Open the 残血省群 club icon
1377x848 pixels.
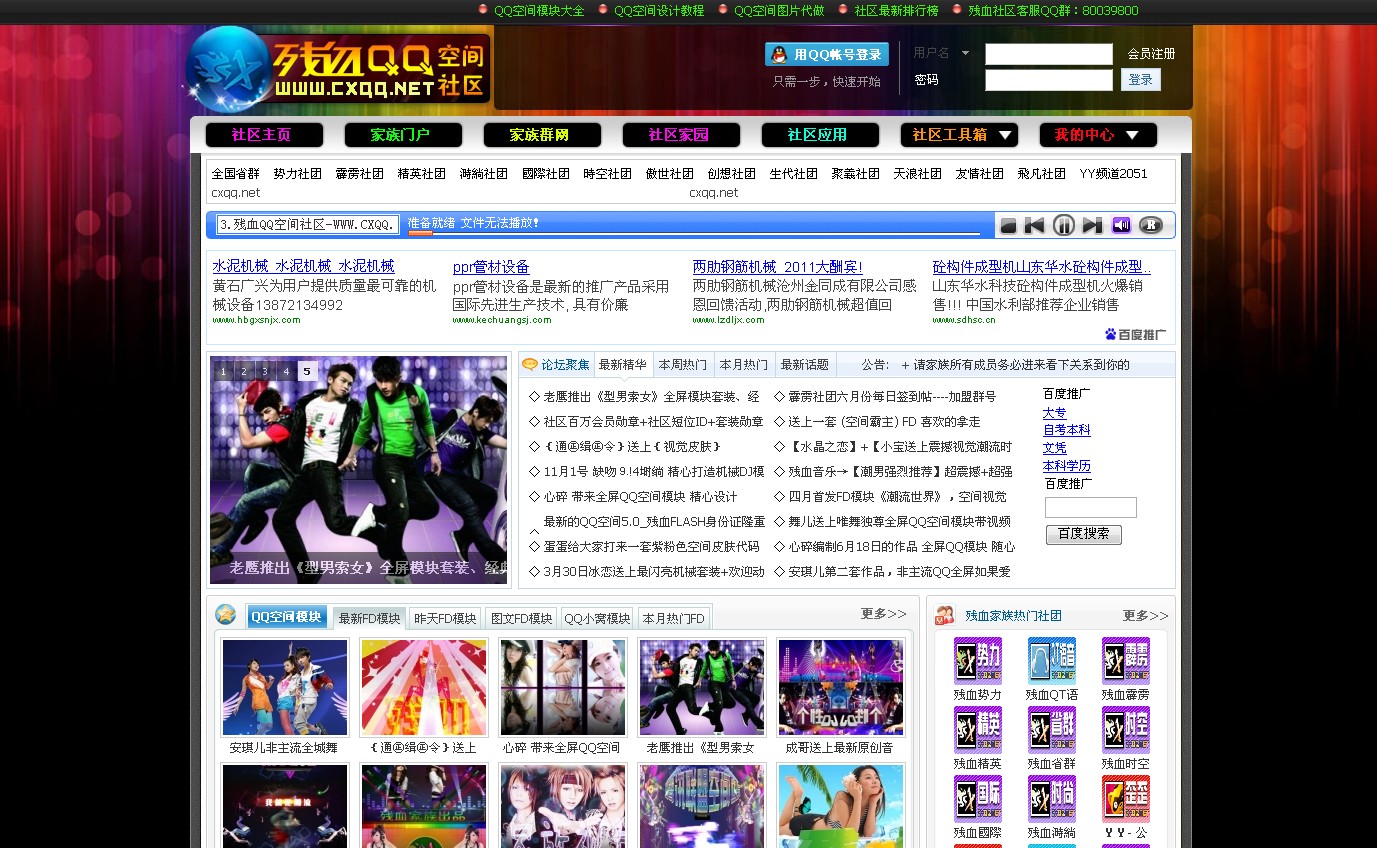pyautogui.click(x=1052, y=730)
